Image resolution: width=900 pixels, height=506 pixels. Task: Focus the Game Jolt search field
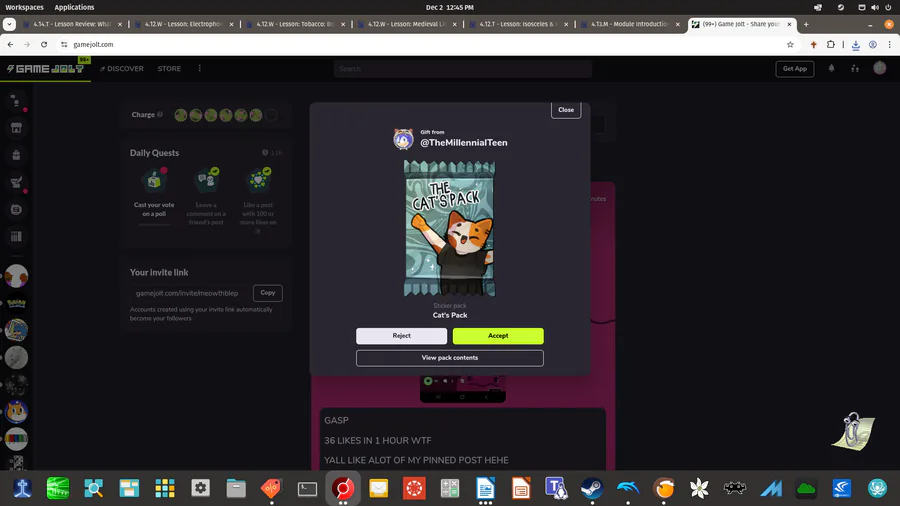pyautogui.click(x=463, y=69)
